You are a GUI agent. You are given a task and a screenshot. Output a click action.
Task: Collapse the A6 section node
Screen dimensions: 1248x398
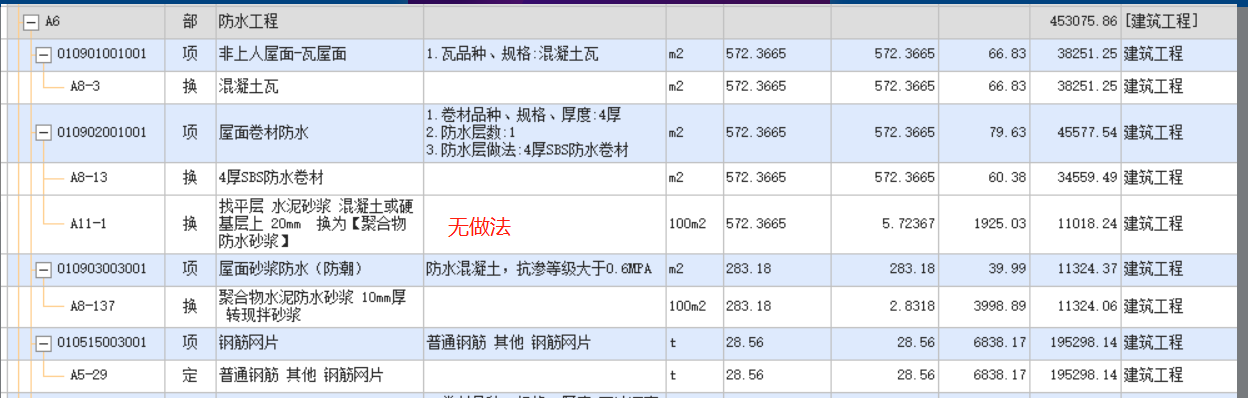(30, 21)
